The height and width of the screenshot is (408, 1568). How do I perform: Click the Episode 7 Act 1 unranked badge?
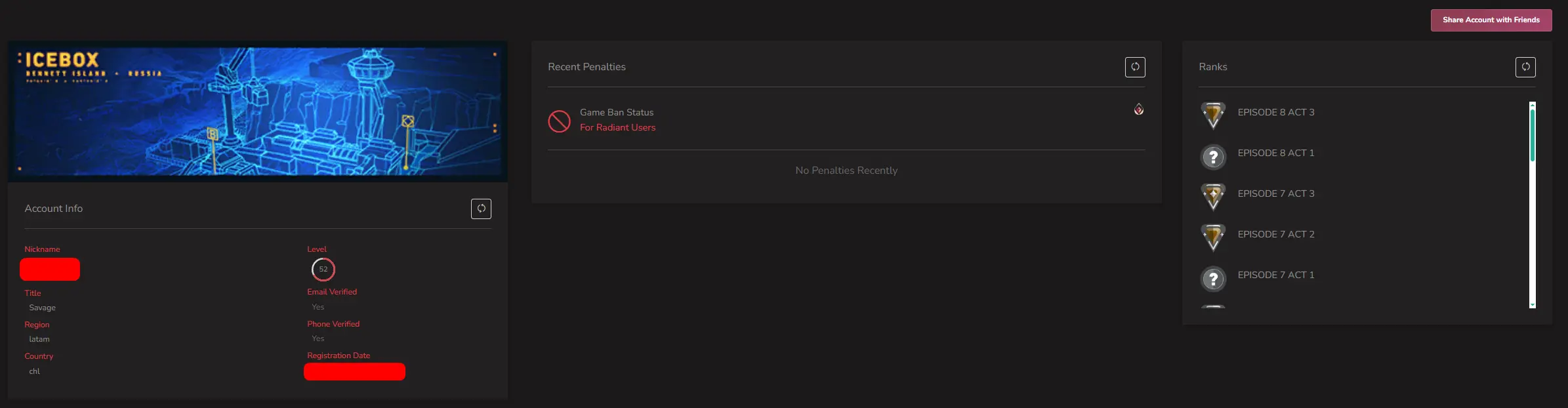pyautogui.click(x=1213, y=279)
